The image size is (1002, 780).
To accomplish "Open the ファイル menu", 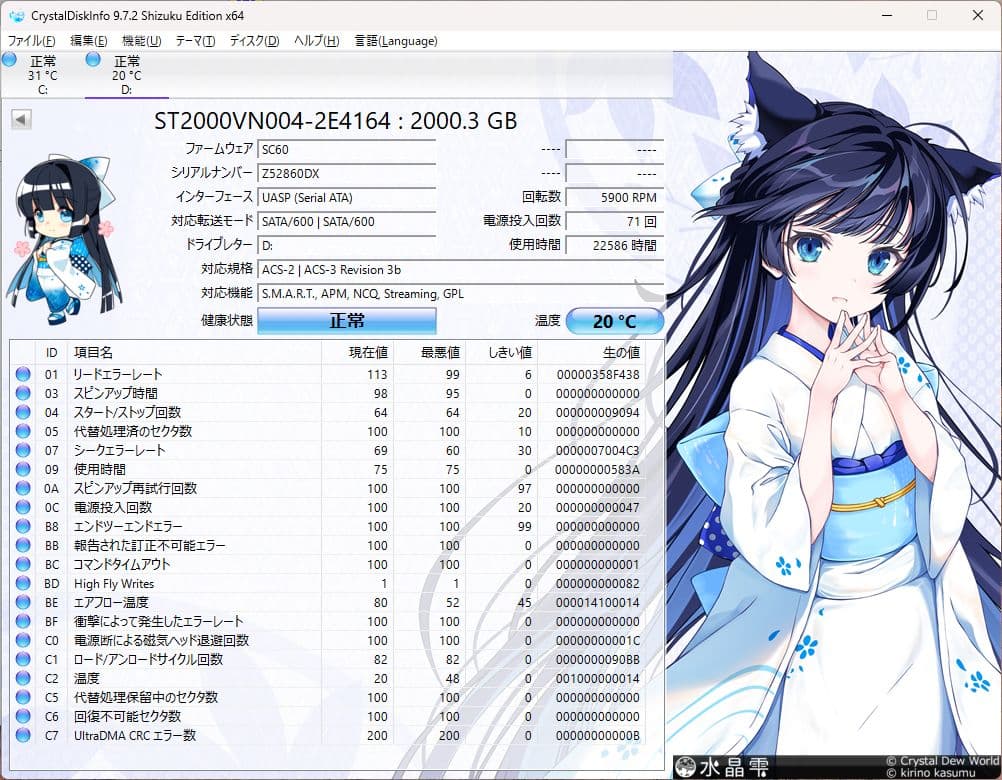I will pyautogui.click(x=30, y=41).
